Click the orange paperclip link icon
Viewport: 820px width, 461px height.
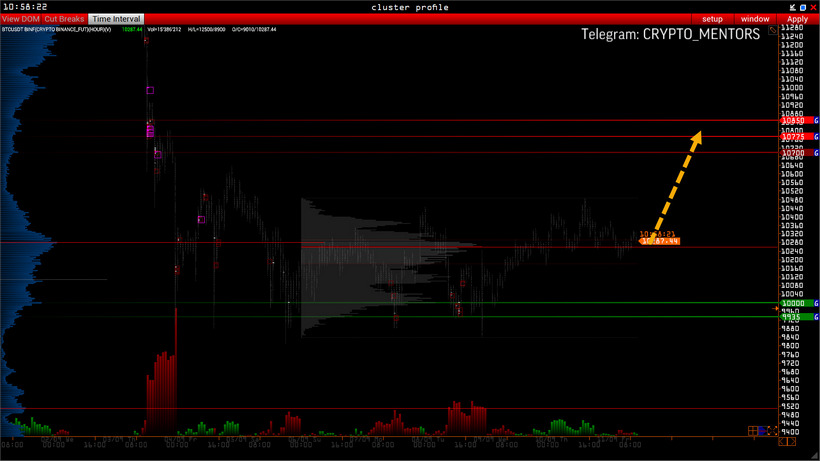click(x=772, y=30)
